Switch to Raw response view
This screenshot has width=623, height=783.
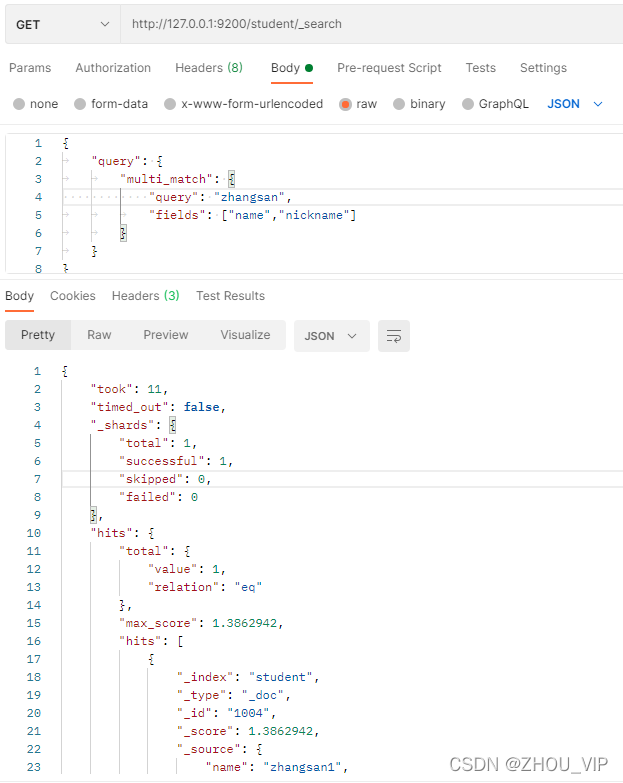pos(99,335)
